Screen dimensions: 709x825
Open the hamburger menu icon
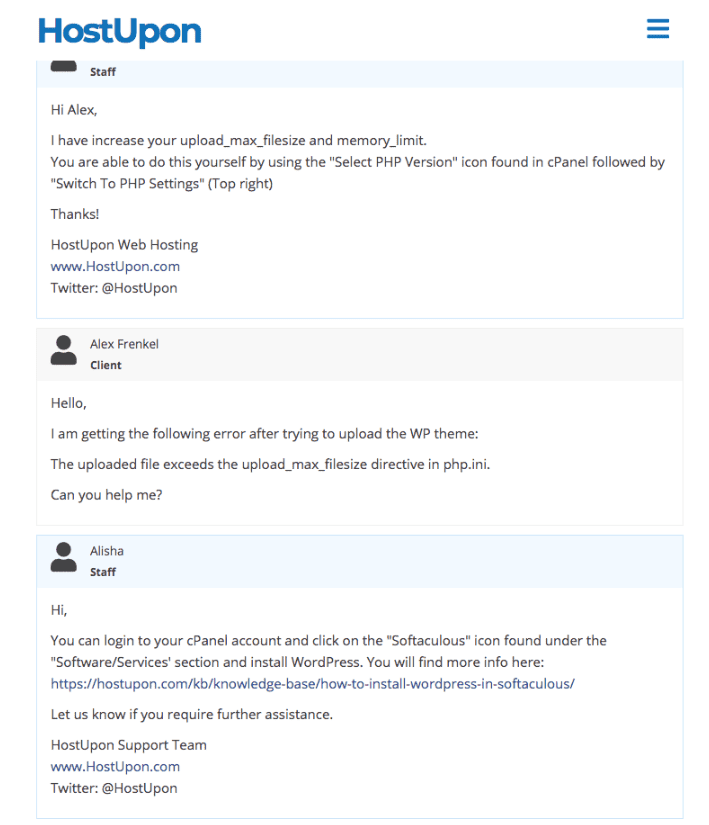(x=657, y=28)
